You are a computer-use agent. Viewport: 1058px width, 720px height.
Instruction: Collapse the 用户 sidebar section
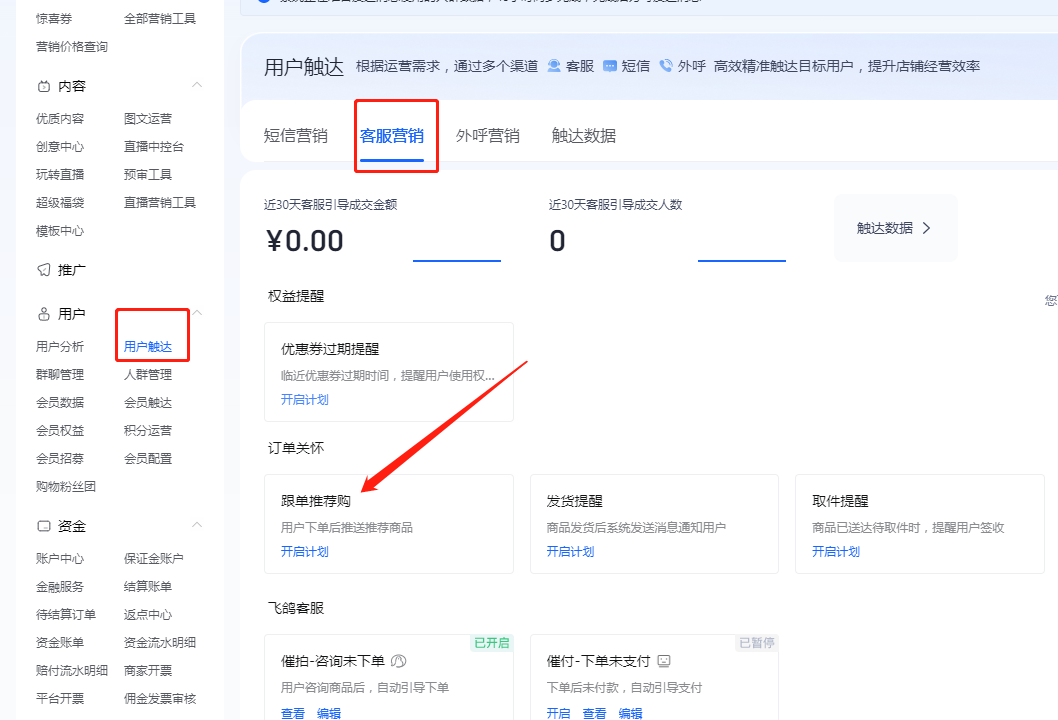coord(197,313)
